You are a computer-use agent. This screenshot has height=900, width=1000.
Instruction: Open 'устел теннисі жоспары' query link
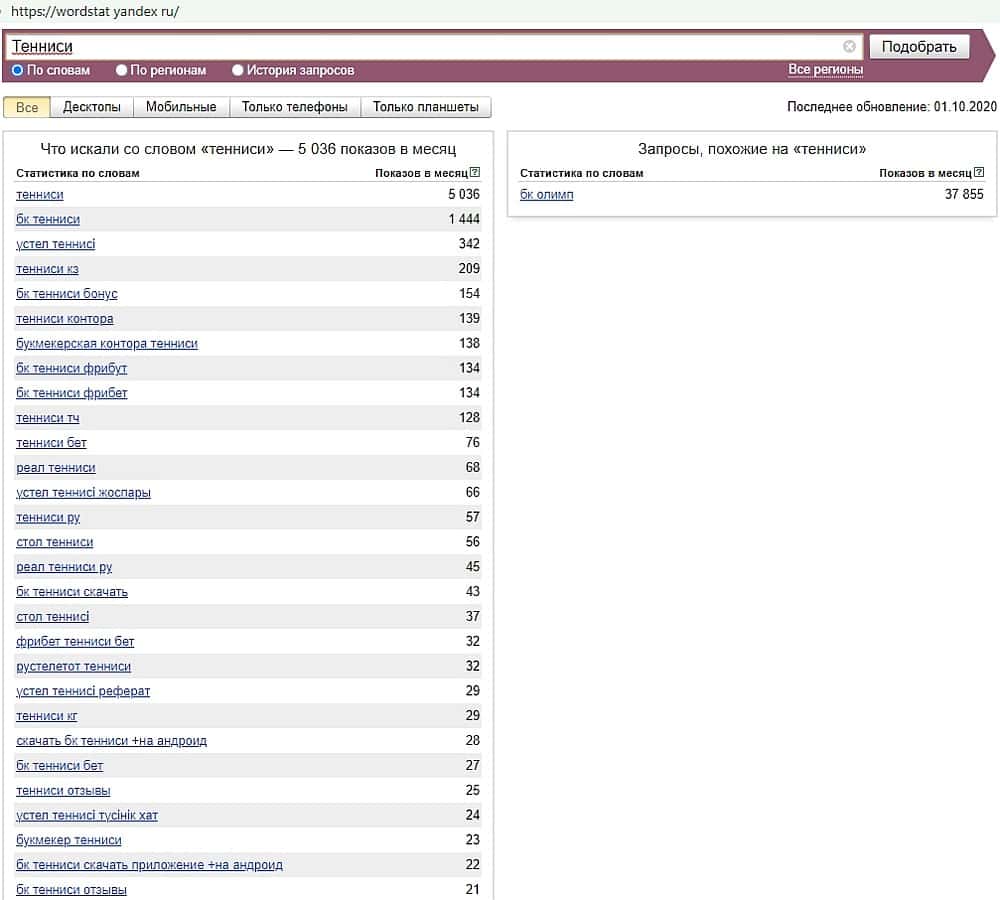(83, 493)
